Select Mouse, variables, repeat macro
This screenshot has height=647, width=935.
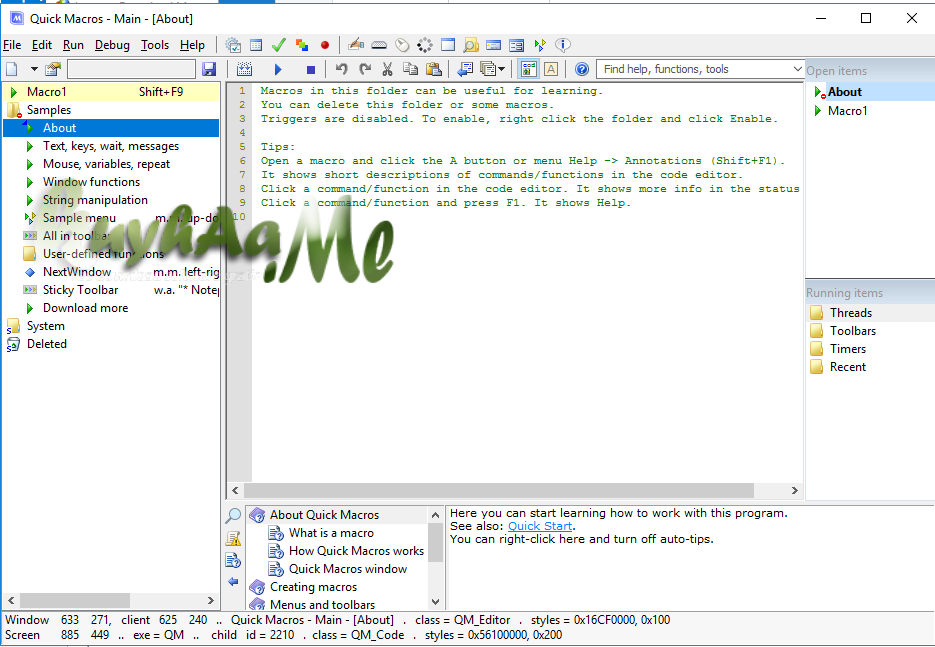(106, 164)
